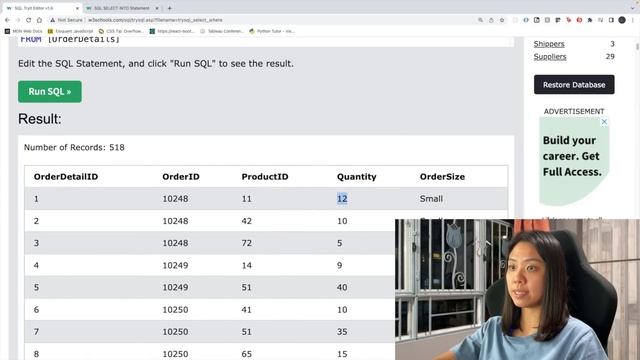Close the advertisement with the X icon
Viewport: 640px width, 360px height.
click(x=604, y=122)
